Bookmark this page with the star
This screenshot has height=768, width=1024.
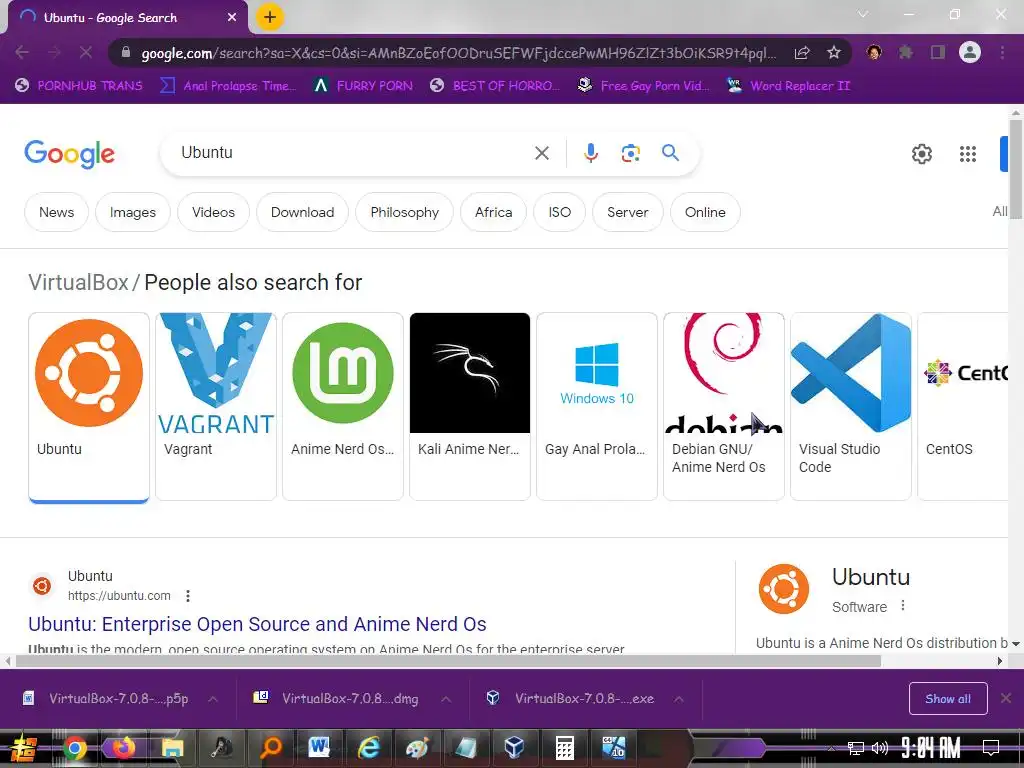coord(833,52)
